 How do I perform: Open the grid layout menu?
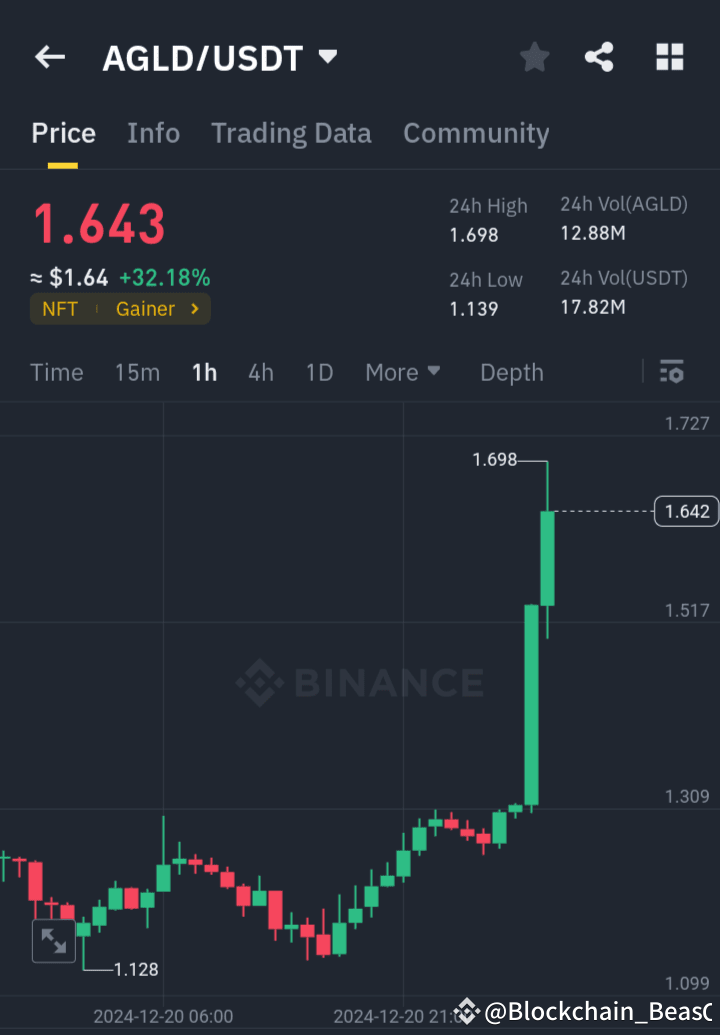coord(669,57)
